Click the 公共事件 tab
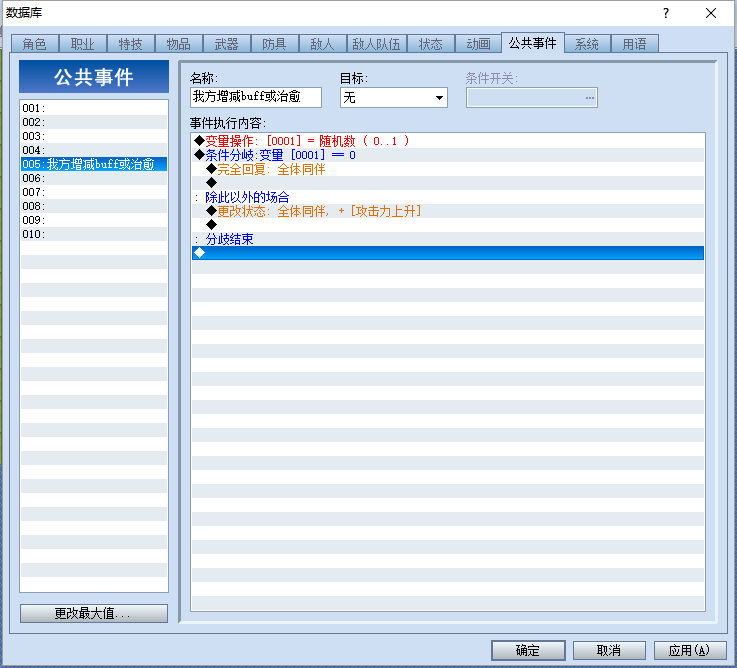 (x=533, y=43)
